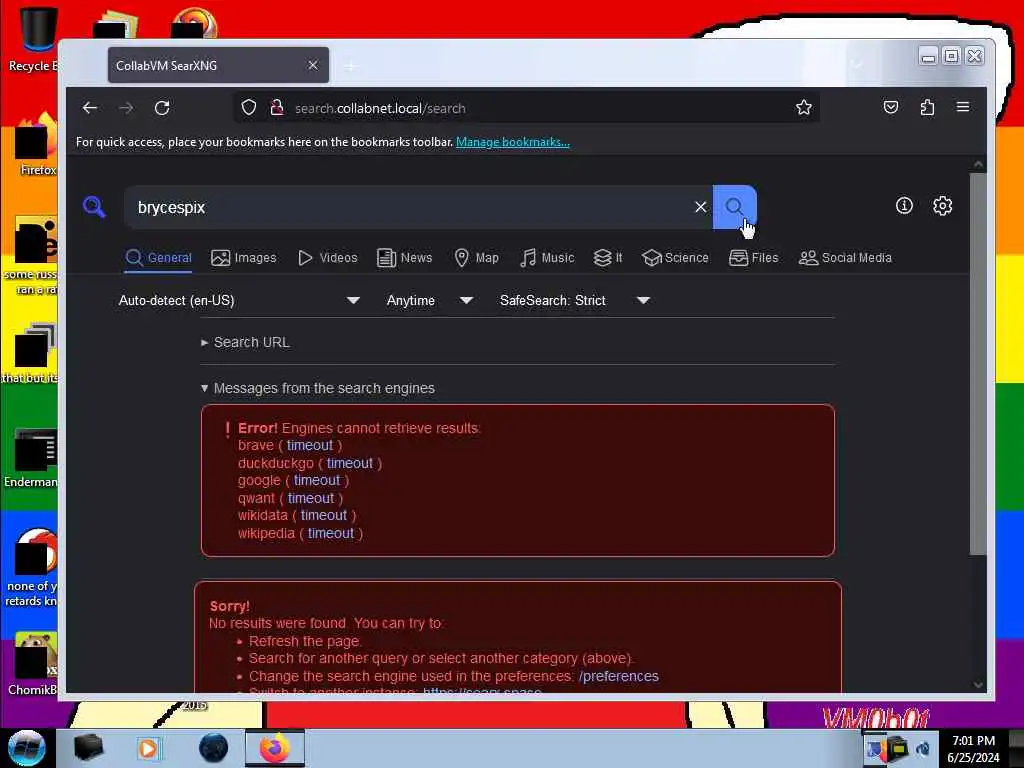
Task: Click the SearXNG magnifier logo
Action: [94, 207]
